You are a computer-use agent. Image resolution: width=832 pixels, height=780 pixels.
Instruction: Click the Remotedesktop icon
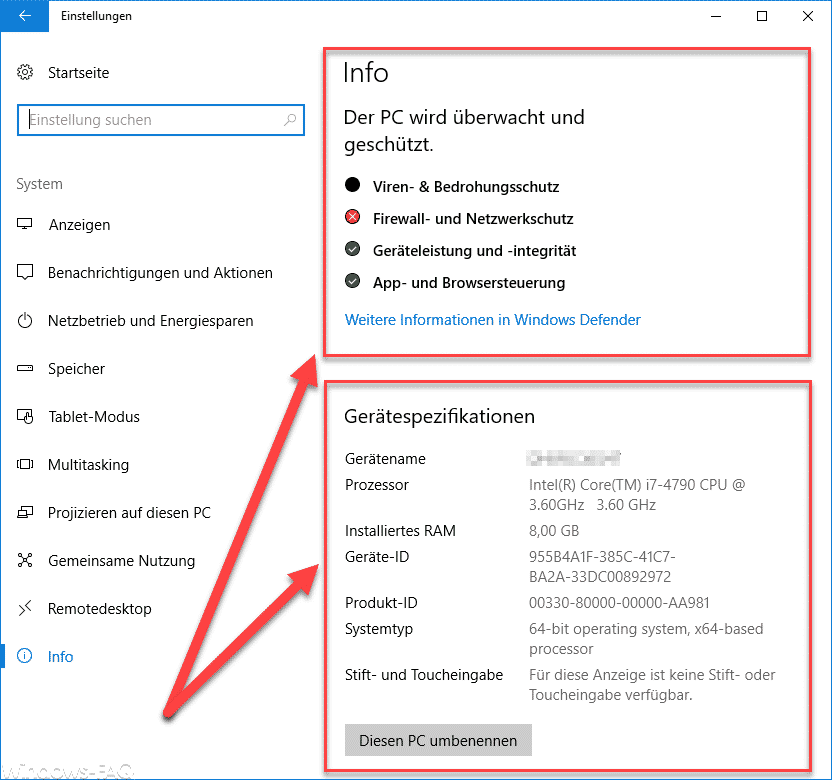(x=26, y=609)
